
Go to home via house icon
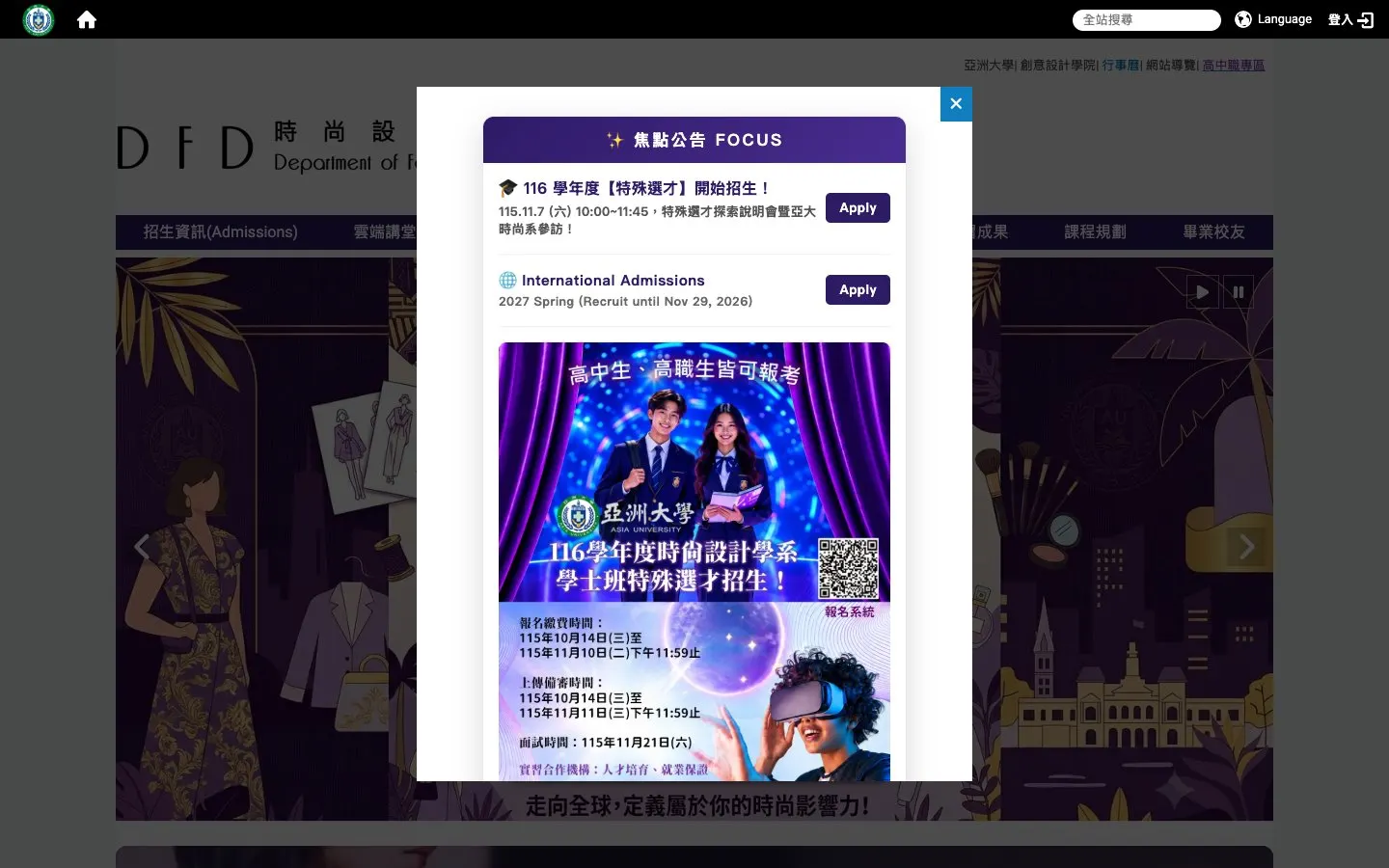tap(87, 19)
